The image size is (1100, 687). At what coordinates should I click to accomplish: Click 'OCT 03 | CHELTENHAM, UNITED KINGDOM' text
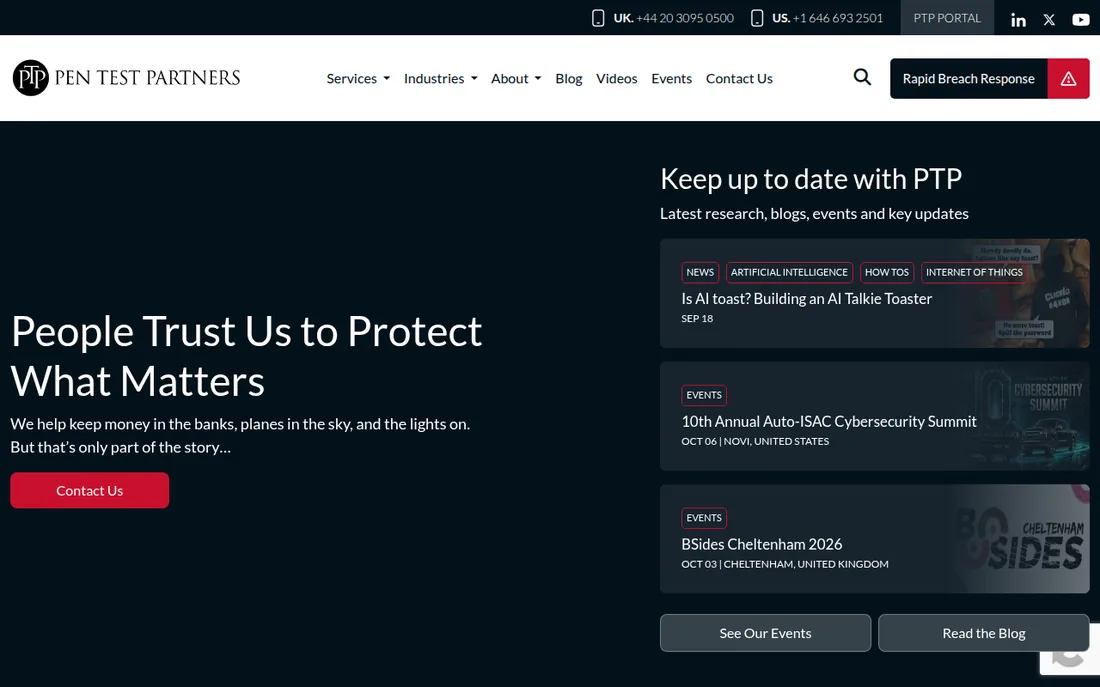784,564
